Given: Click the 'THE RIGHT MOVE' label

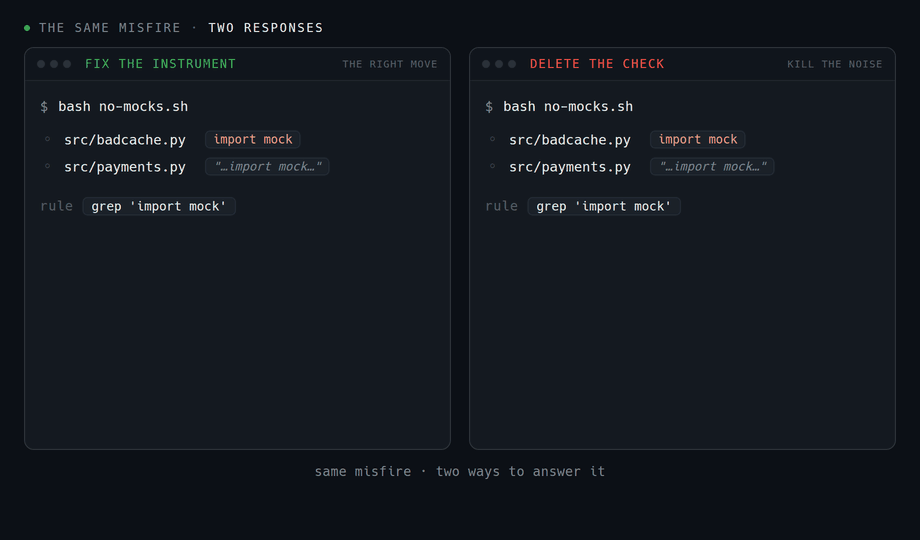Looking at the screenshot, I should (390, 64).
